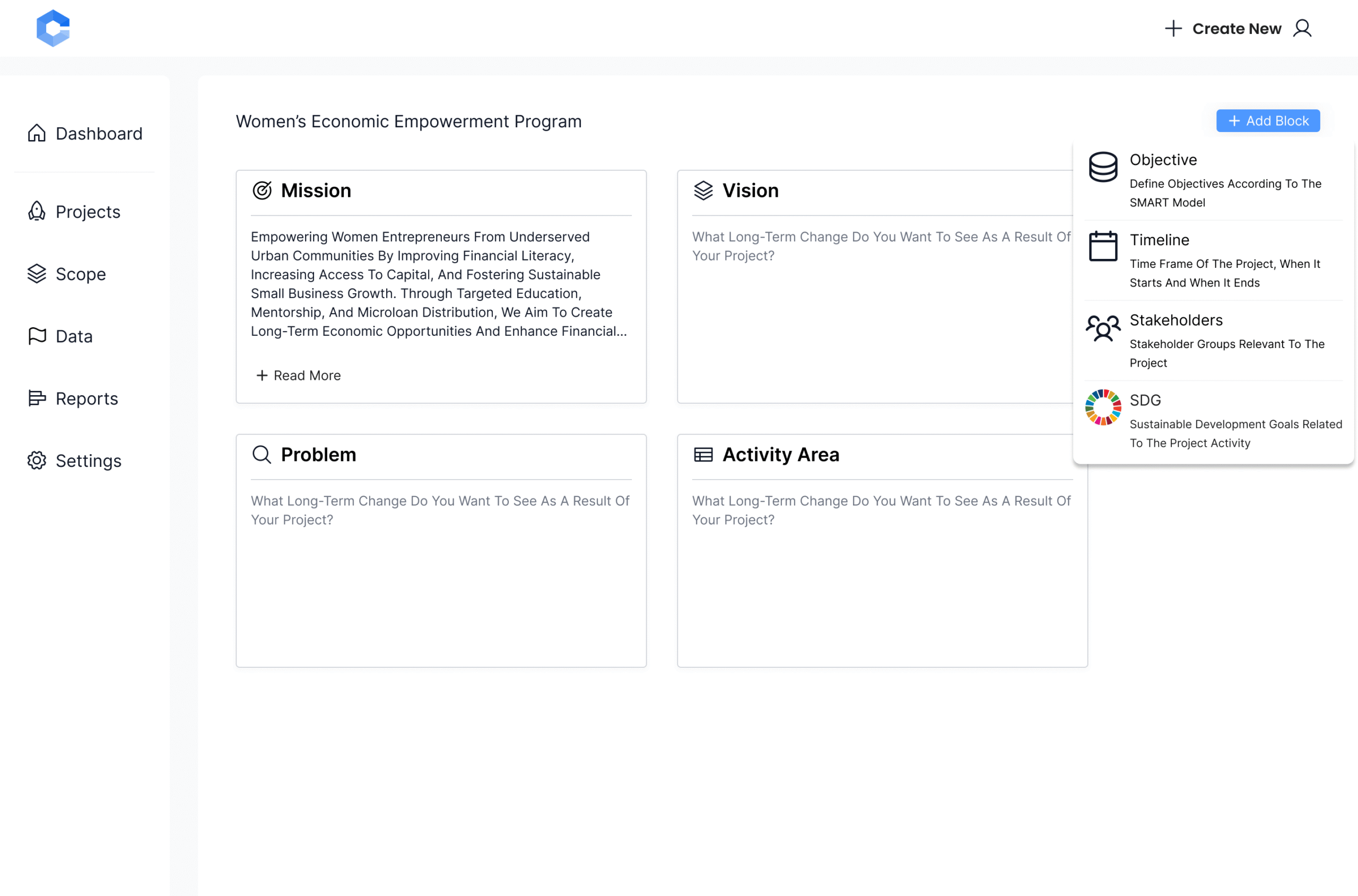Open the user profile icon
1358x896 pixels.
click(1302, 28)
